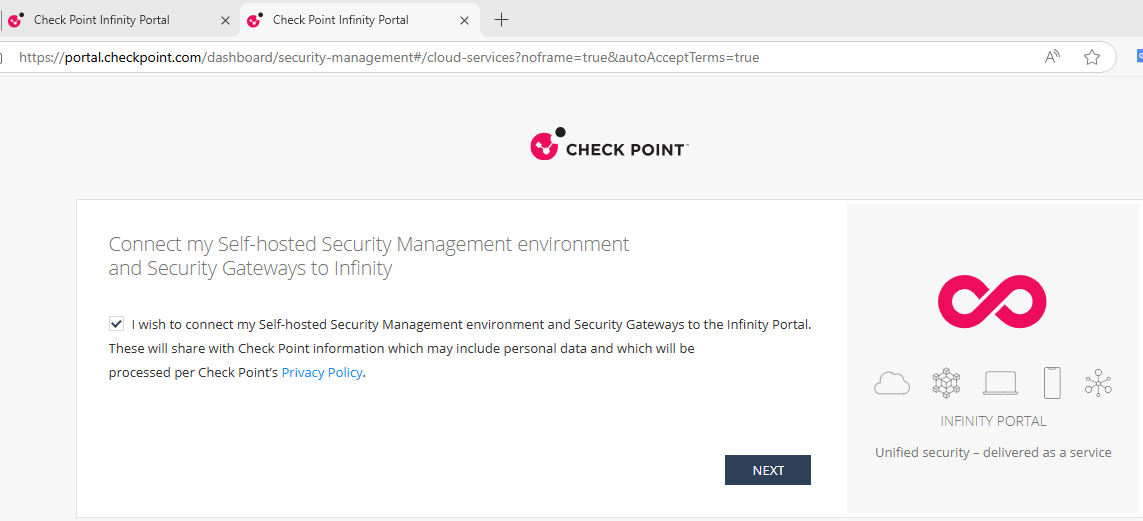The image size is (1143, 521).
Task: Click the network cube icon
Action: (945, 383)
